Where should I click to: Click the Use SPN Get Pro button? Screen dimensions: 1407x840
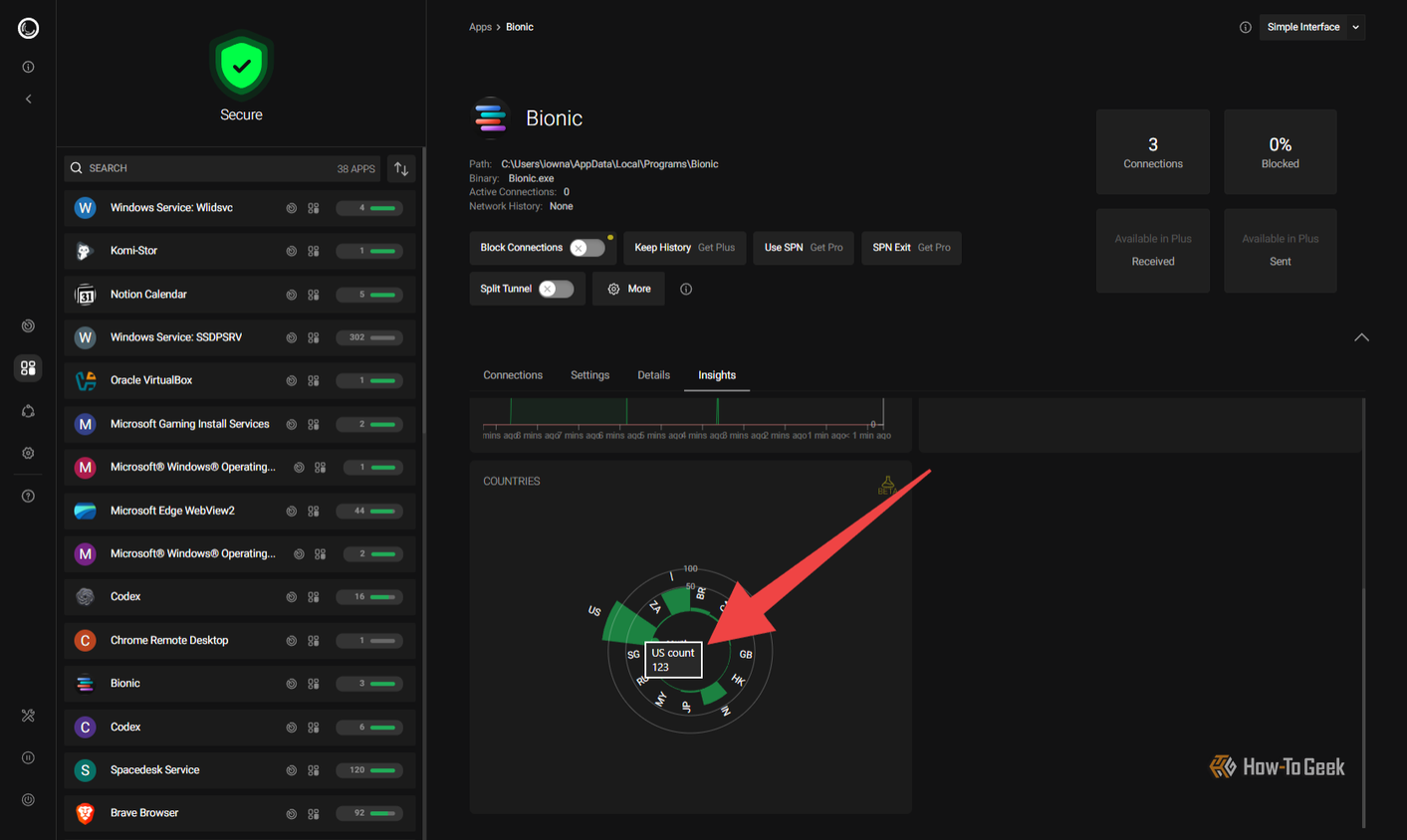click(804, 248)
